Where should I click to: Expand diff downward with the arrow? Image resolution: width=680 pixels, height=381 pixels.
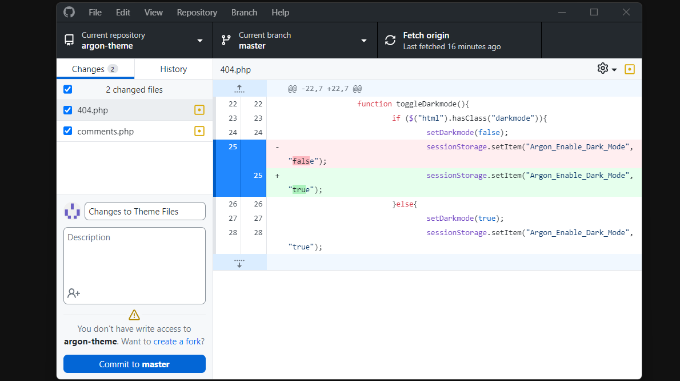[x=239, y=263]
